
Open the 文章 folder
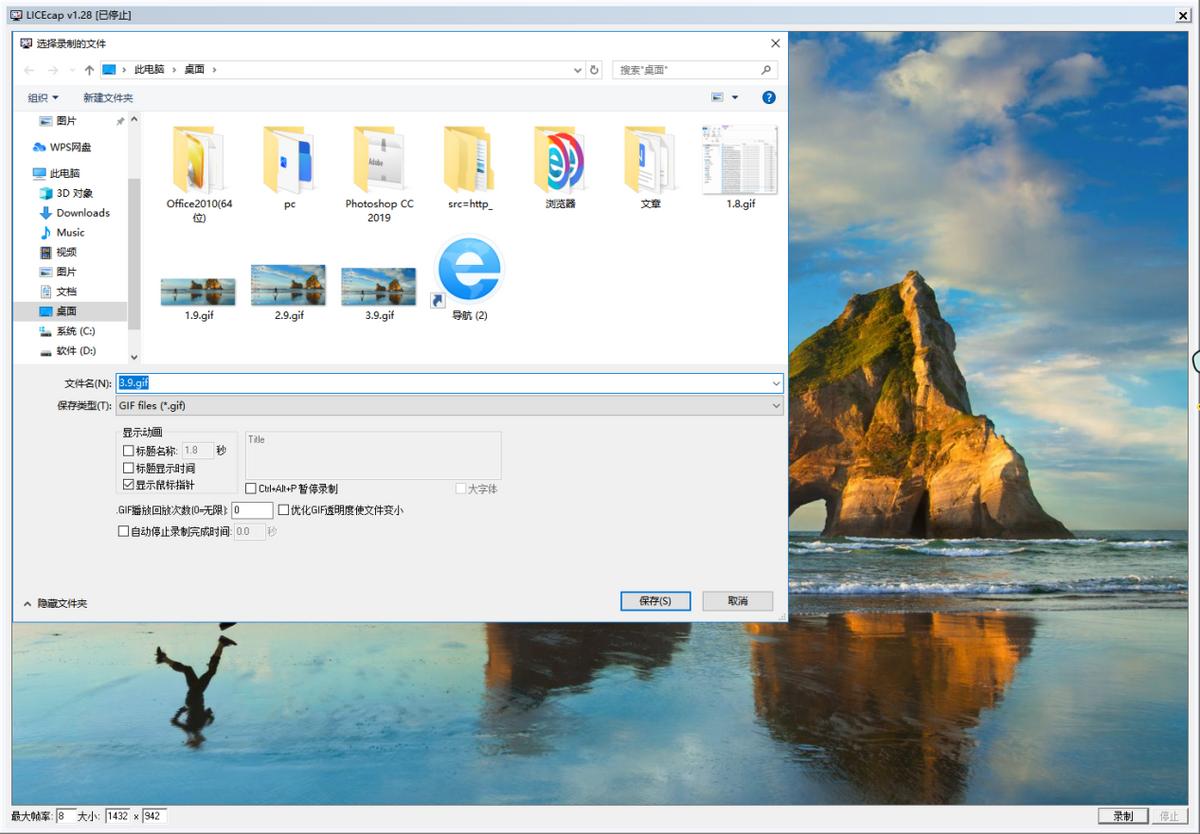pos(650,168)
